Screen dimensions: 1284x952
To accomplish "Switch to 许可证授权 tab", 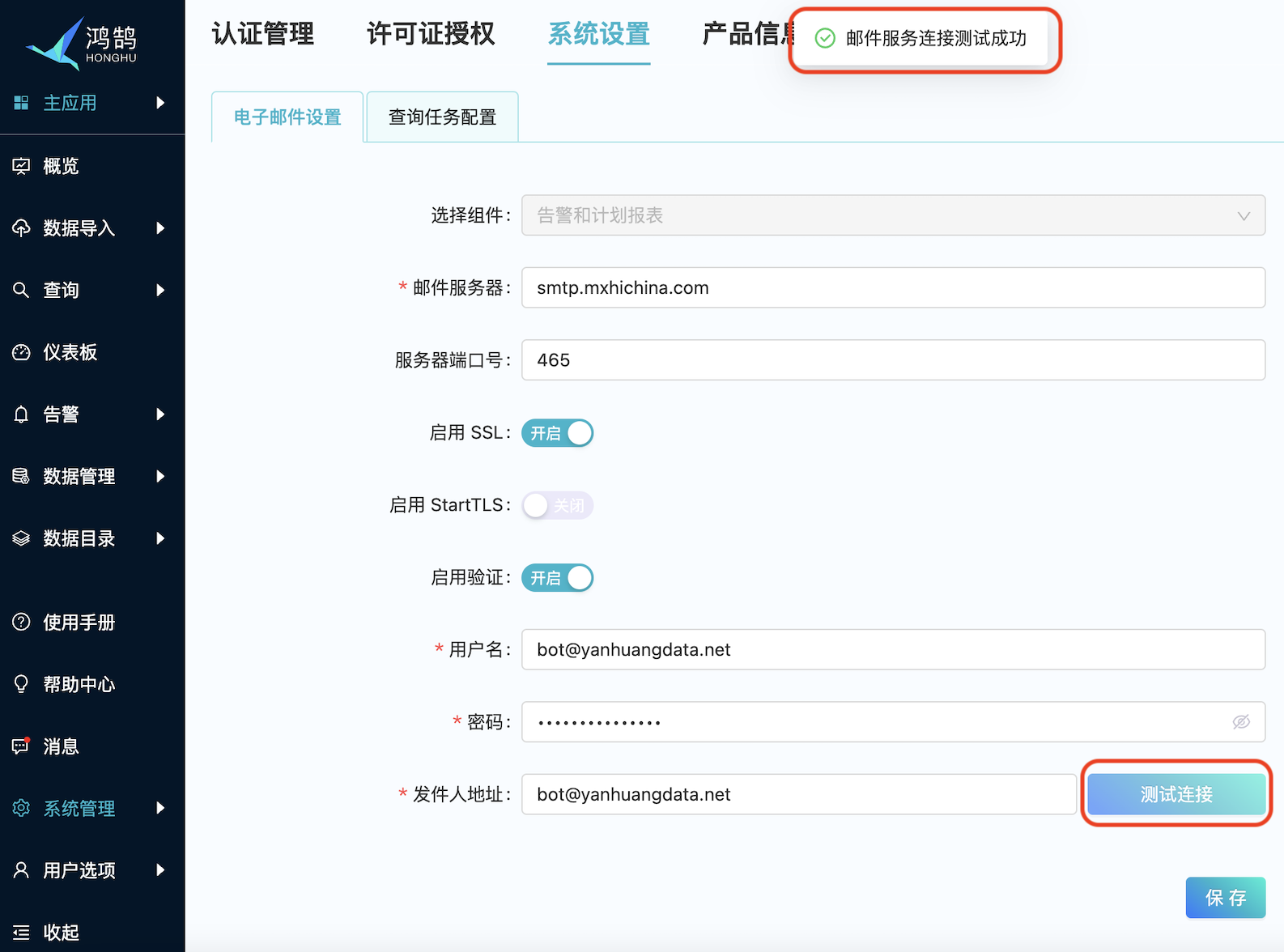I will point(431,34).
